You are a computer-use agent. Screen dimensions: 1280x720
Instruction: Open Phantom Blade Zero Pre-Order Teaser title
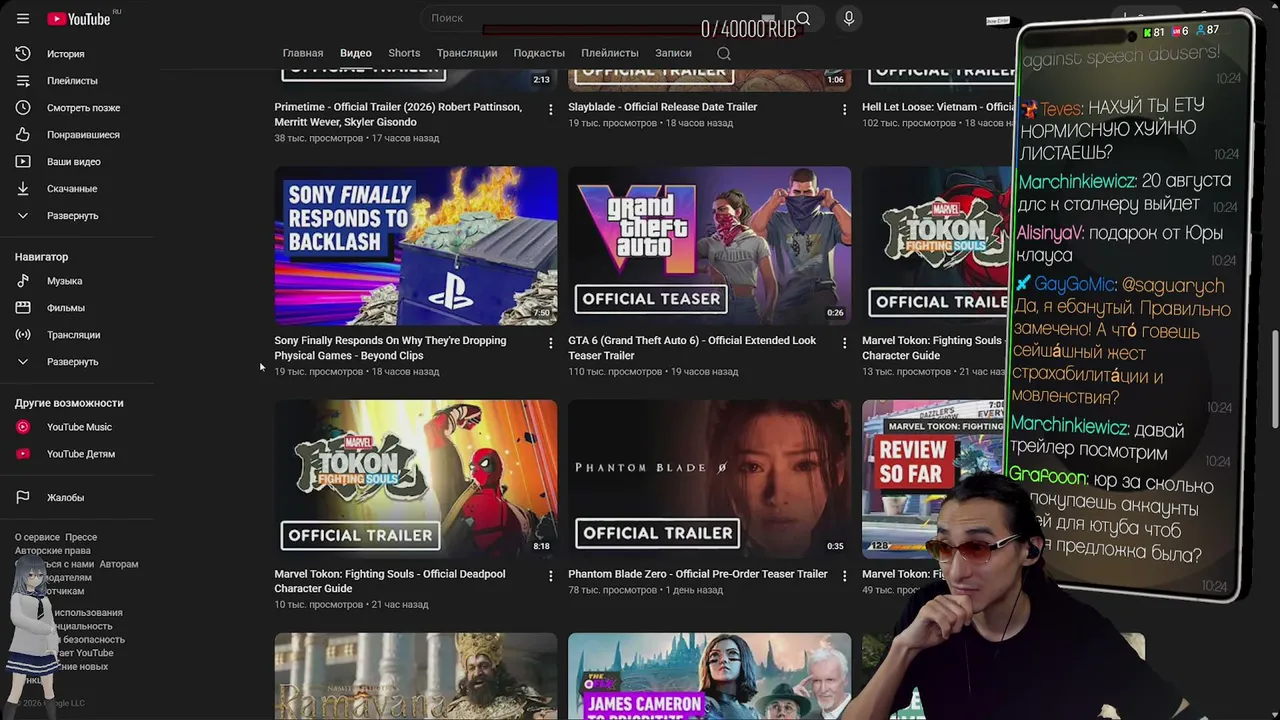pos(698,574)
